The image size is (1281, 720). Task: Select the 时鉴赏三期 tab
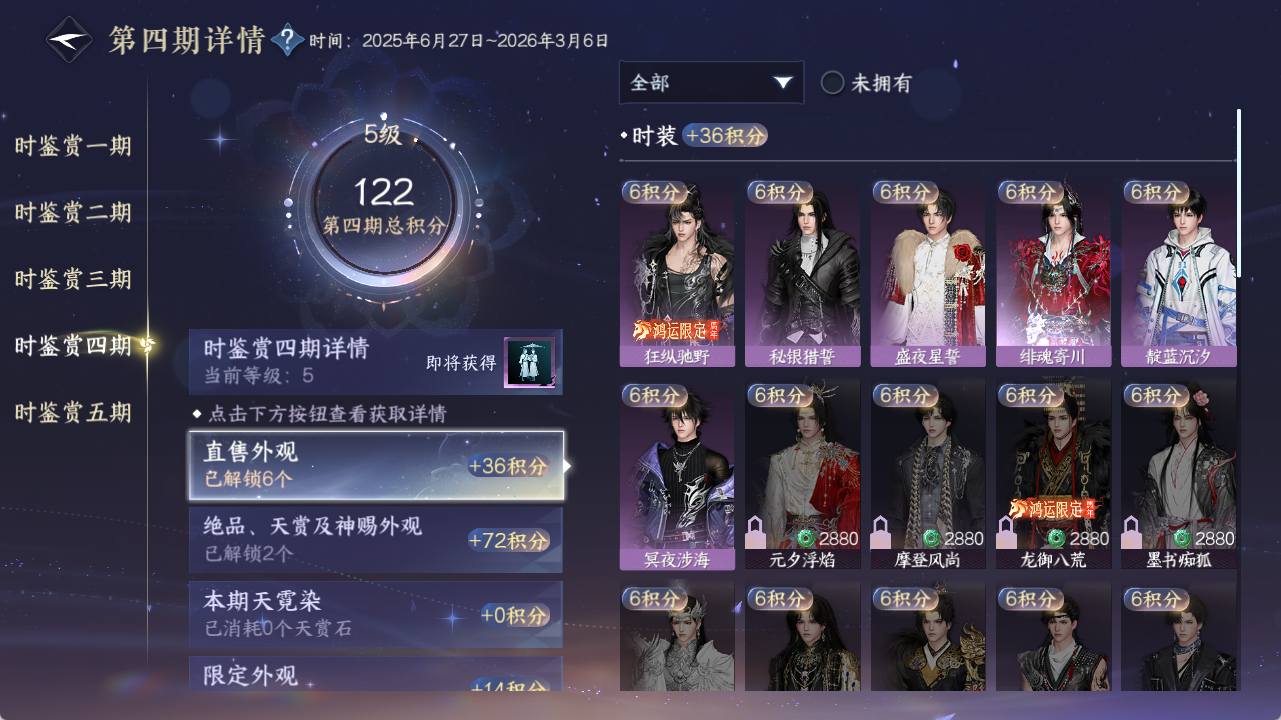click(73, 279)
